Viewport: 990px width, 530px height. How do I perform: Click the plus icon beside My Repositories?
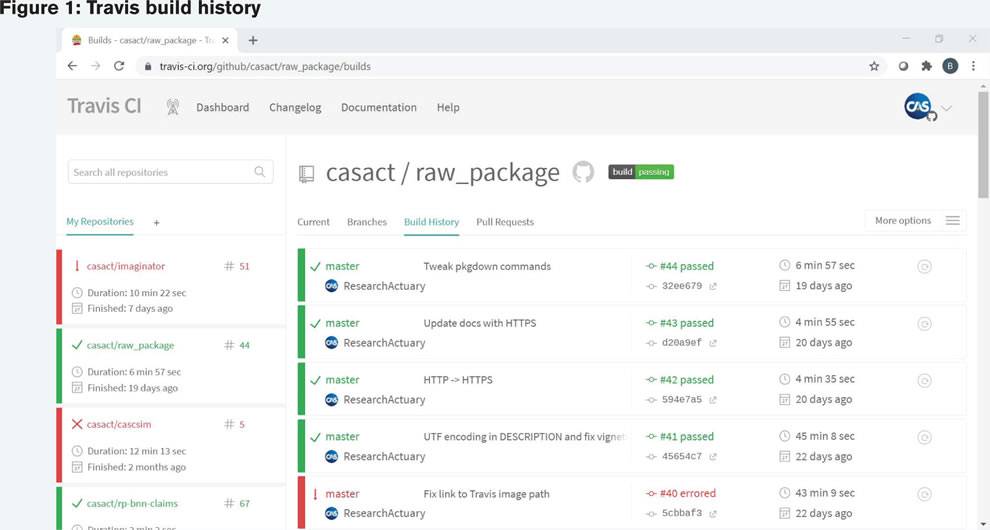pyautogui.click(x=157, y=222)
